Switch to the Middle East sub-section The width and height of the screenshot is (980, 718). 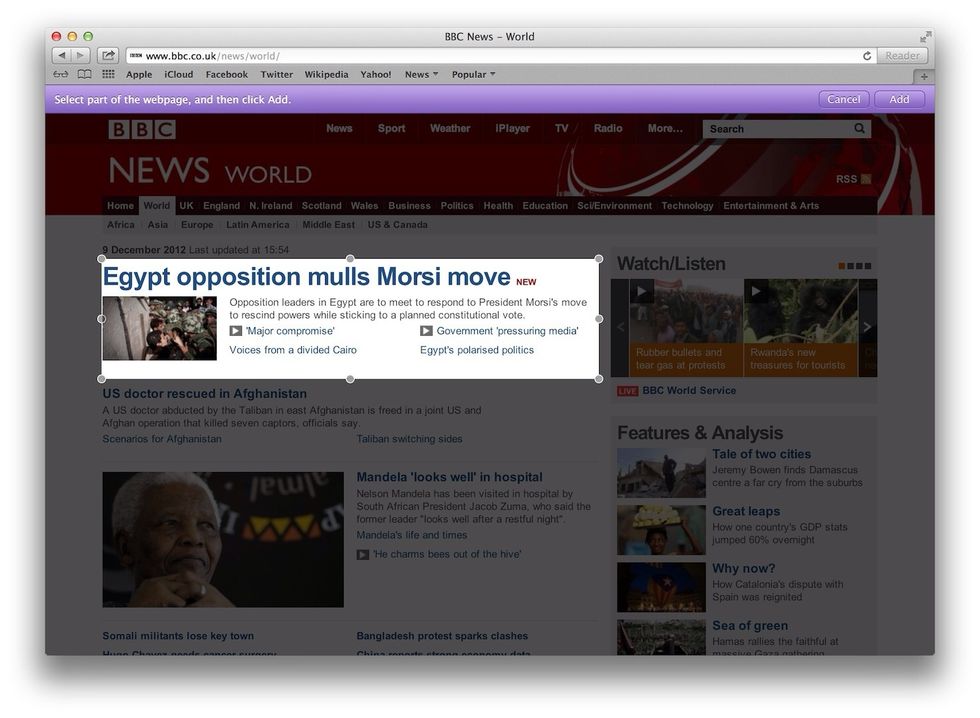pos(328,225)
